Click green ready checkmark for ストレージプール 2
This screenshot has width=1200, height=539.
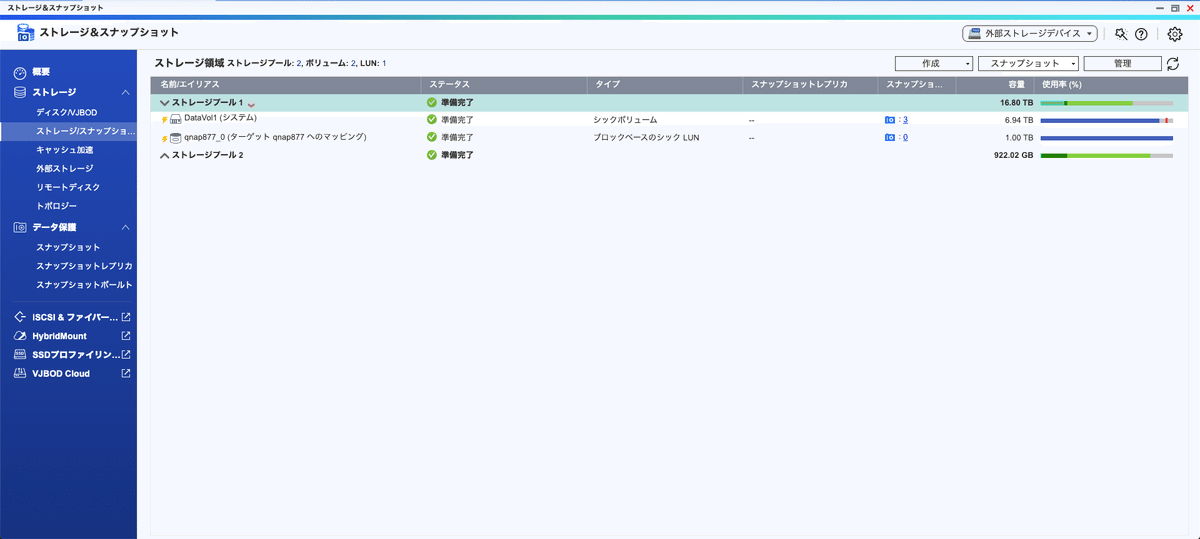[x=432, y=155]
